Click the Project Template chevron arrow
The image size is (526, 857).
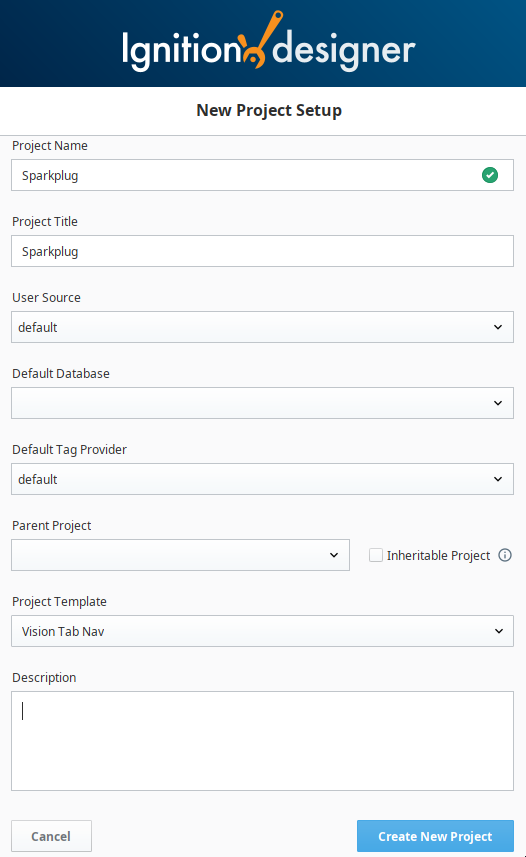pyautogui.click(x=499, y=631)
